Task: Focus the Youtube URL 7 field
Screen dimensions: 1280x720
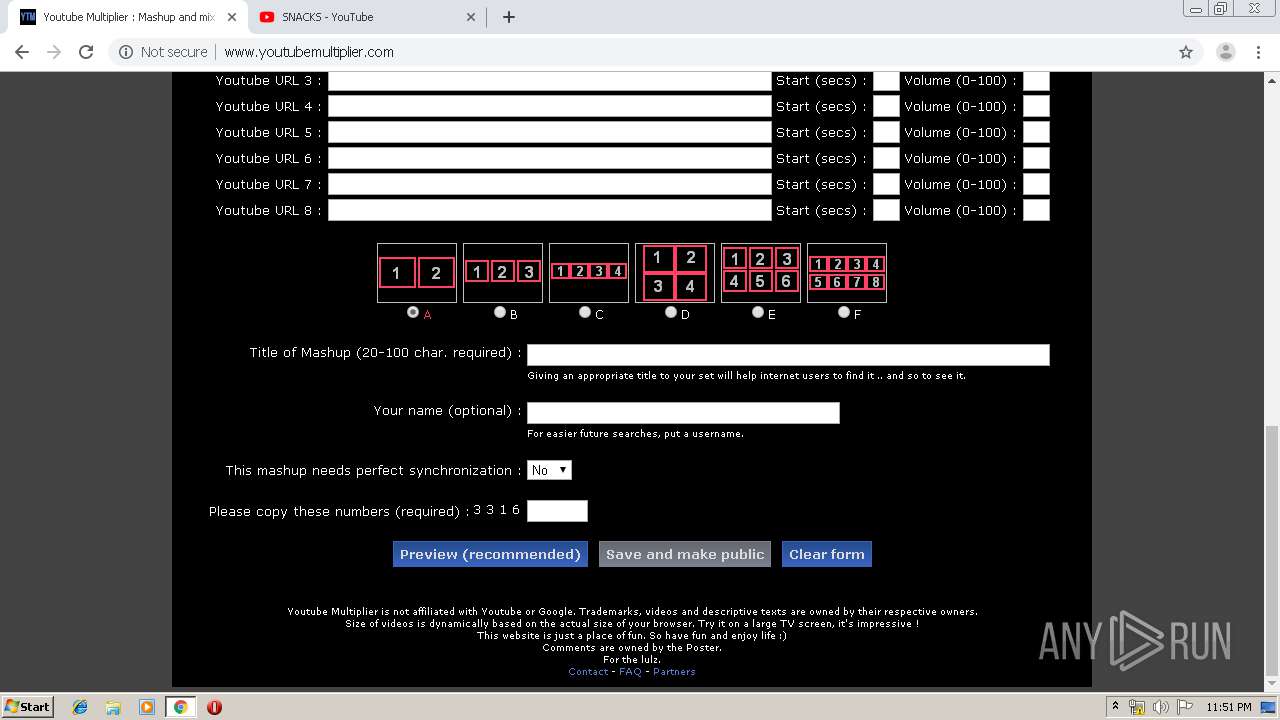Action: 550,184
